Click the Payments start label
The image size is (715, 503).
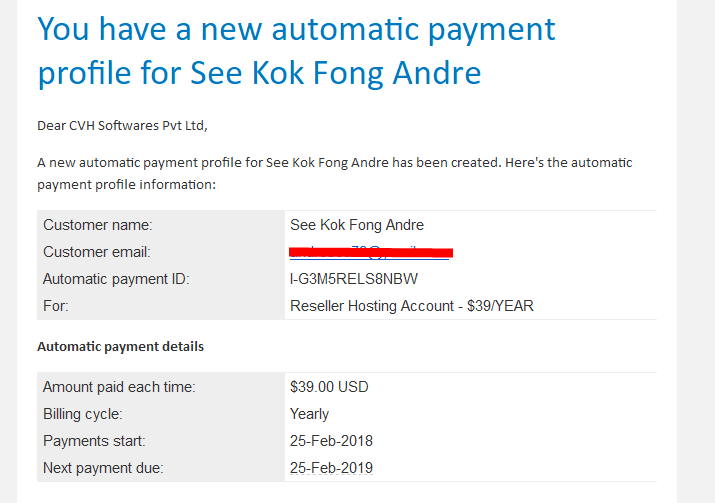[x=94, y=441]
